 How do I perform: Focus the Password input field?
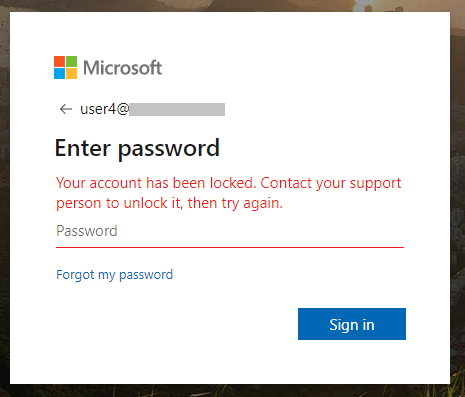point(230,231)
